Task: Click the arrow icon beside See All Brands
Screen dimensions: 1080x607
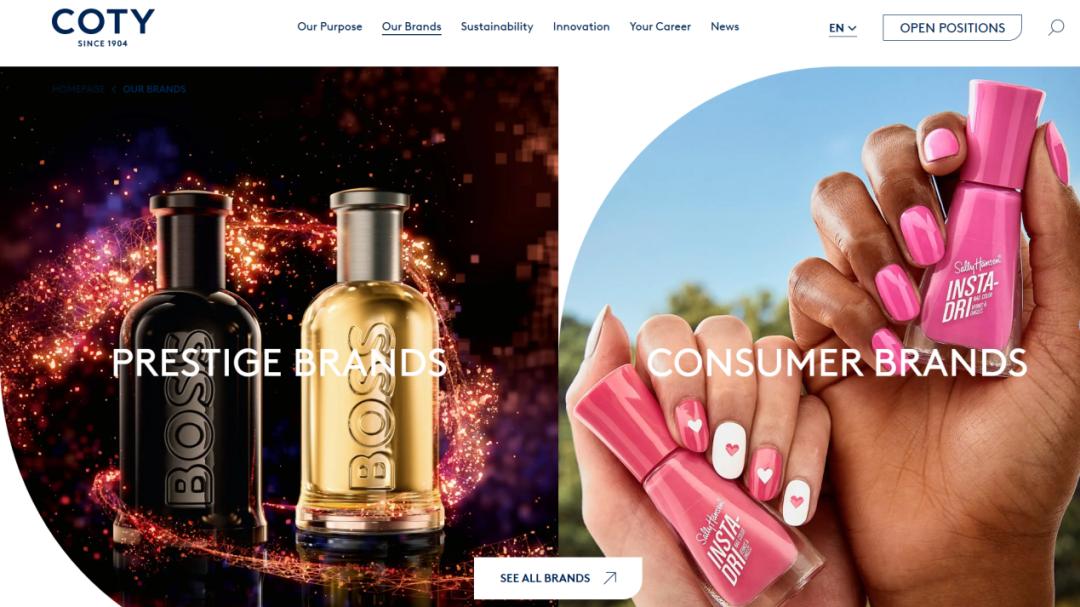Action: (x=610, y=578)
